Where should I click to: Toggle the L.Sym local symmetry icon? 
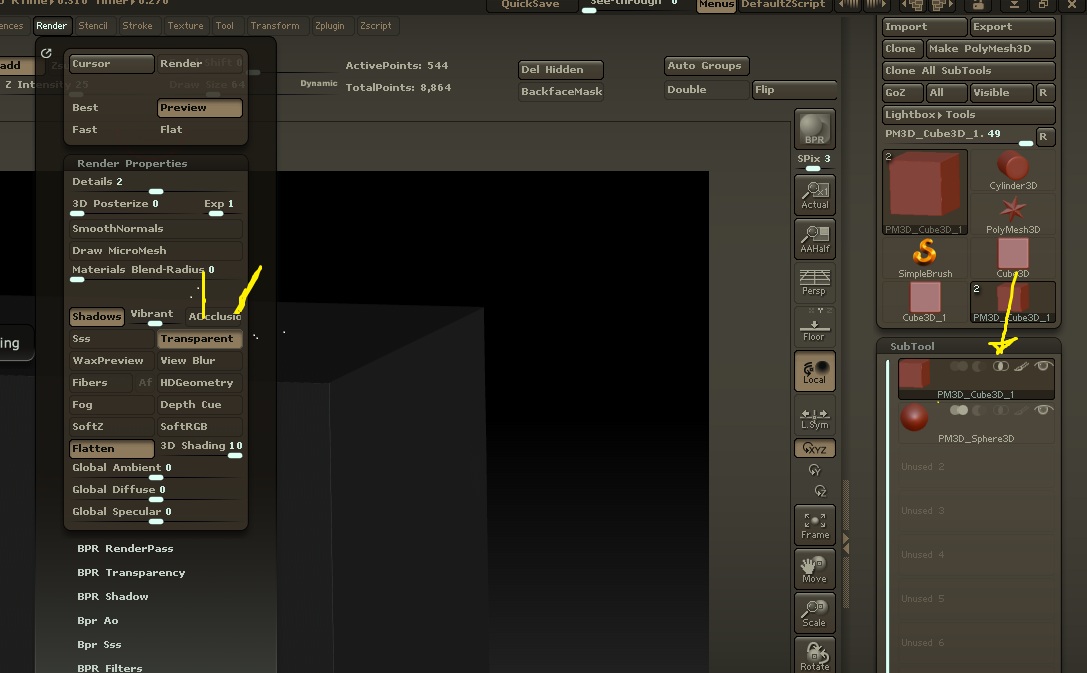click(815, 416)
